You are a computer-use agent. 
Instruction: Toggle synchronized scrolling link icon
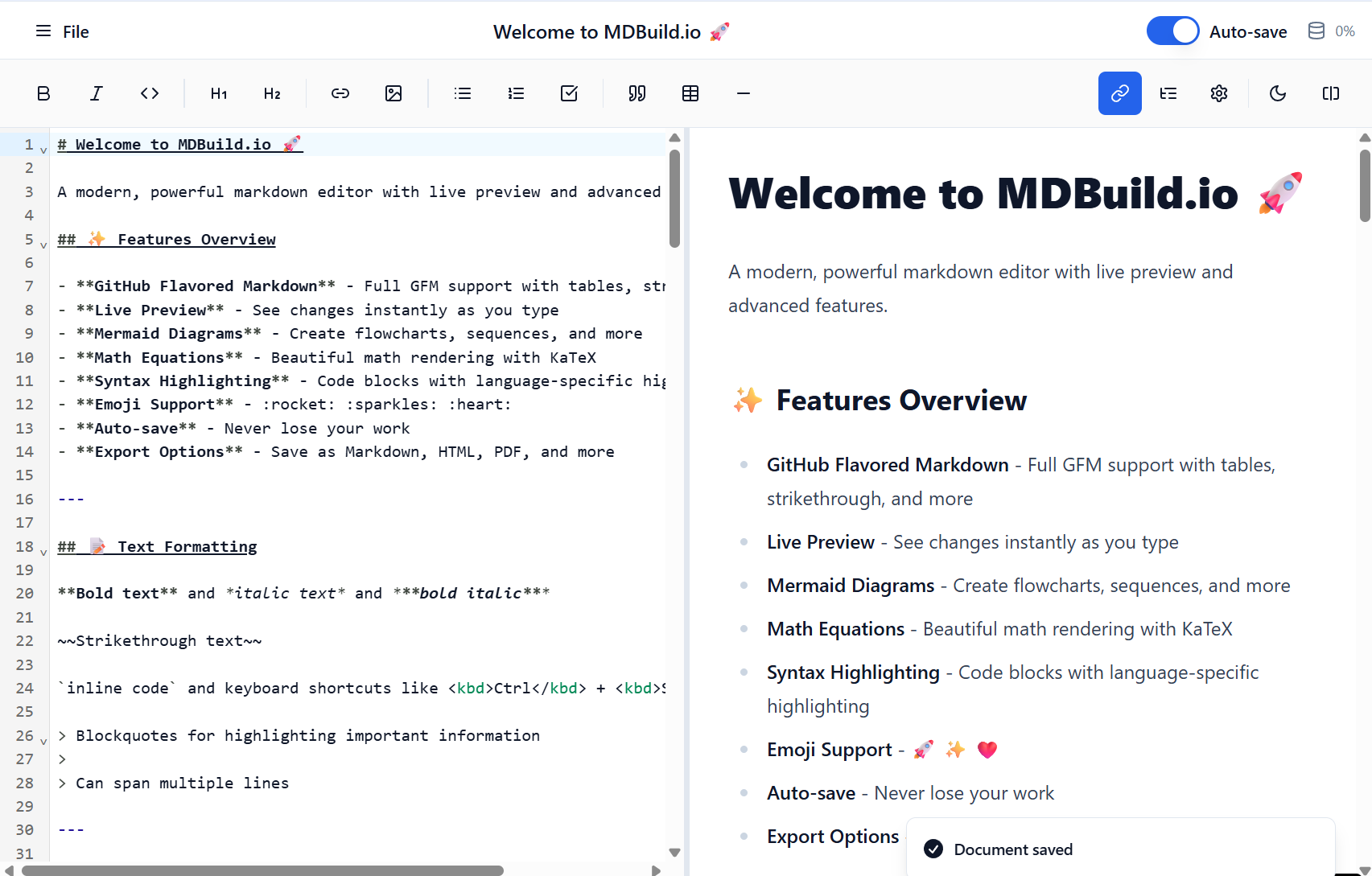coord(1119,93)
